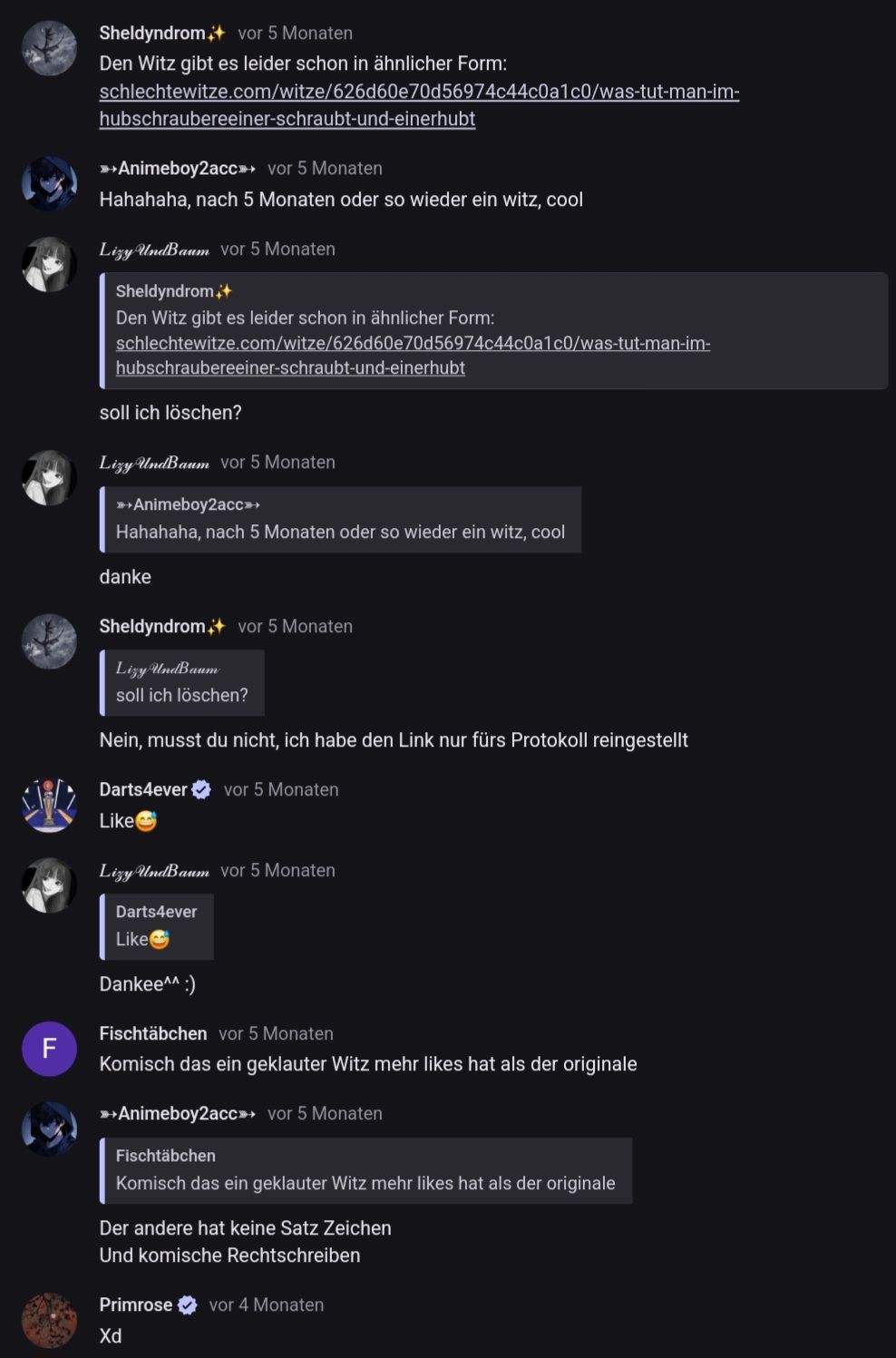Click Sheldyndrom's avatar beside the top link comment
This screenshot has width=896, height=1358.
coord(49,48)
